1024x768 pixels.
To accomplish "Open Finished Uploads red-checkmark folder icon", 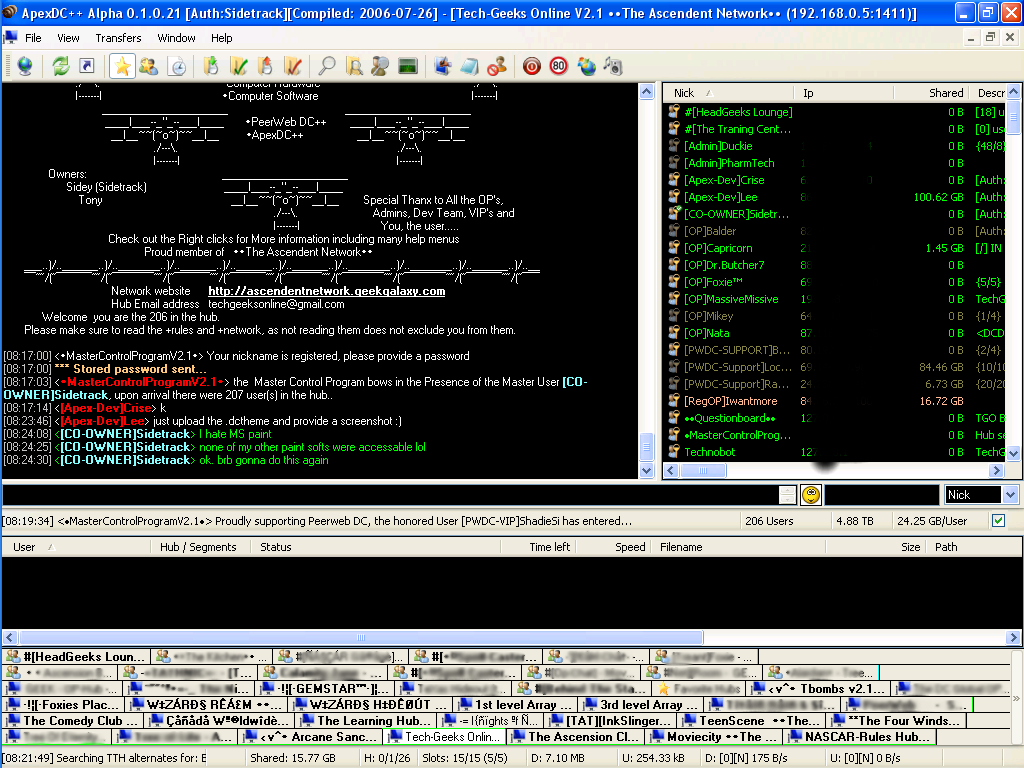I will pos(293,66).
